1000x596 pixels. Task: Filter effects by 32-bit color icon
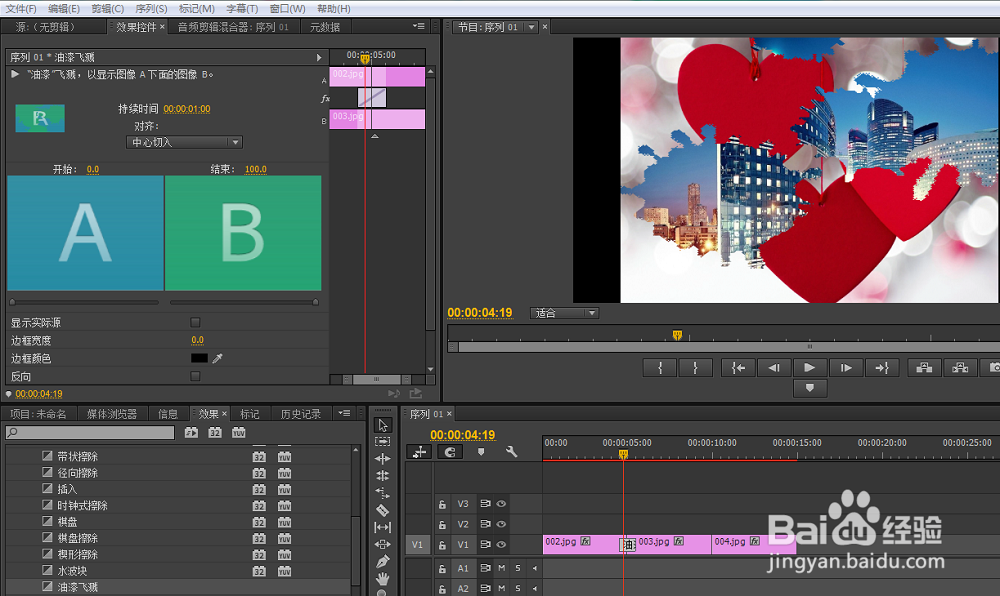click(x=215, y=432)
